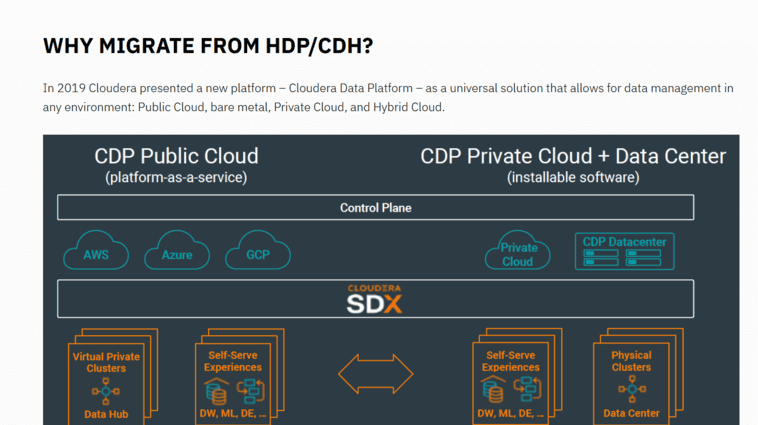Click the right Self-Serve Experiences label

[511, 361]
